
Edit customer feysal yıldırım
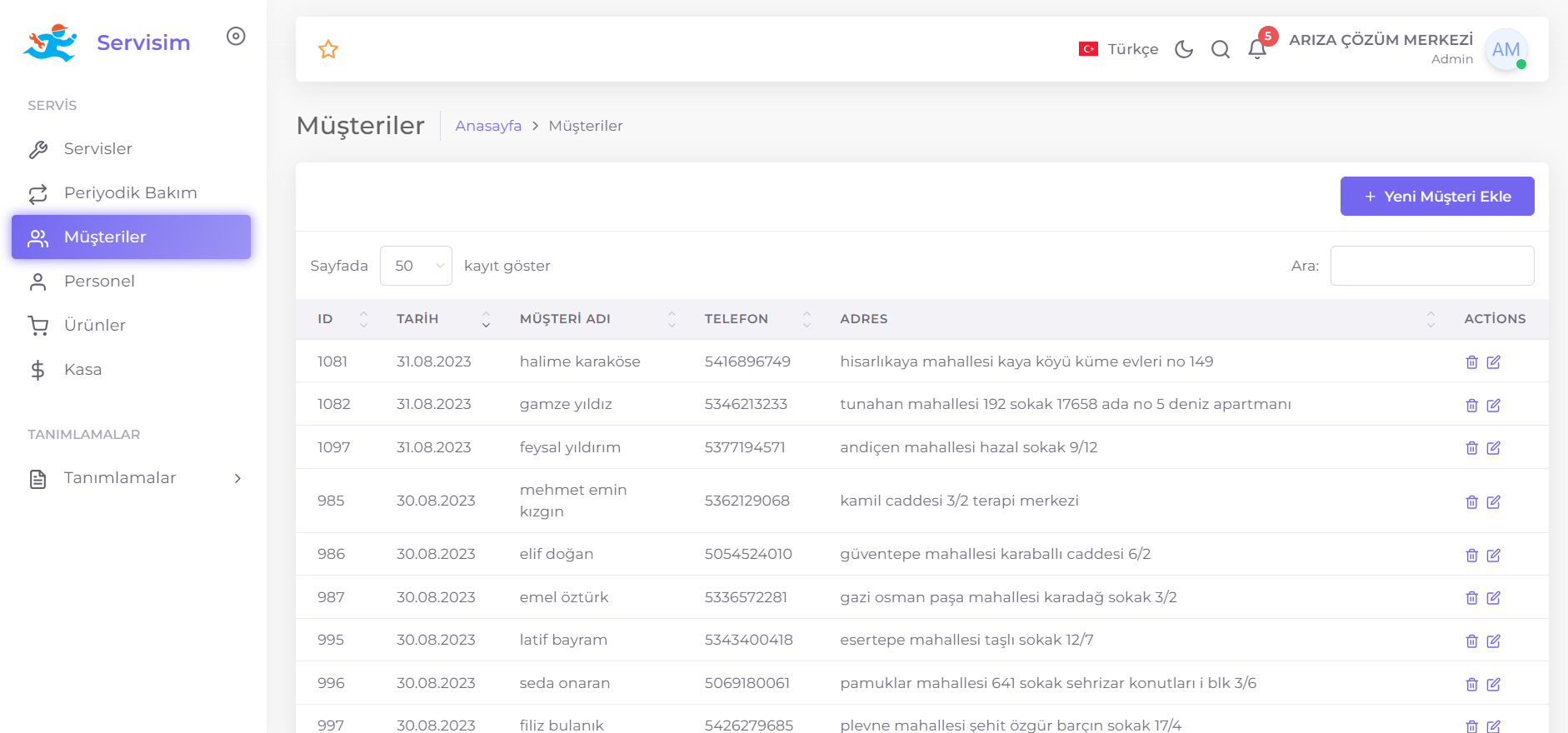(1494, 448)
